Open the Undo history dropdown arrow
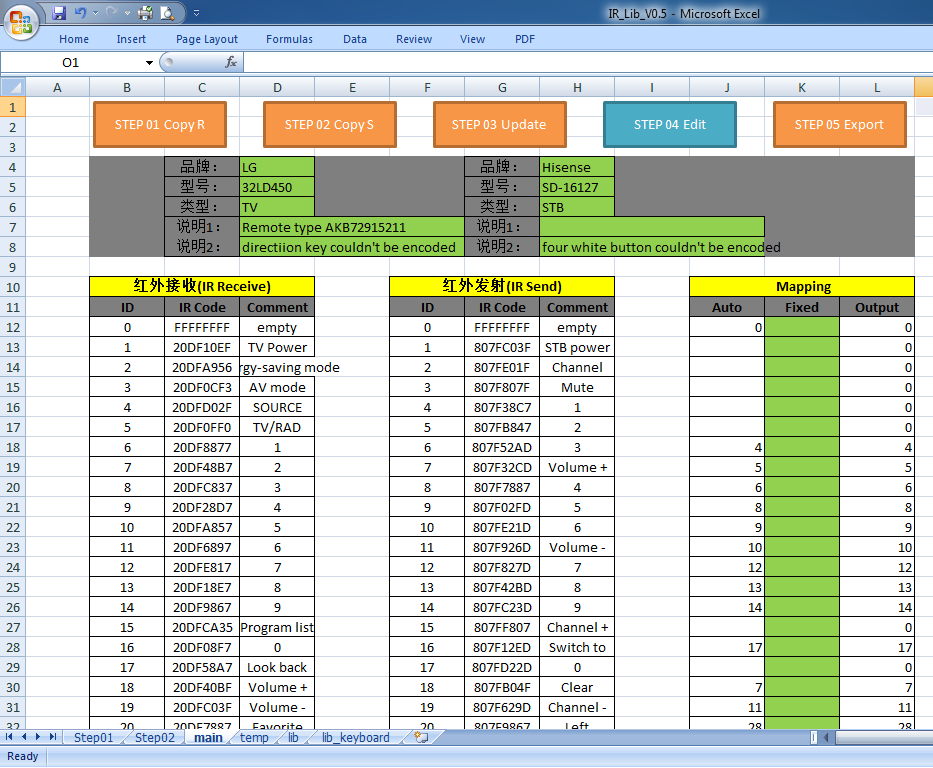Viewport: 933px width, 768px height. [x=95, y=13]
